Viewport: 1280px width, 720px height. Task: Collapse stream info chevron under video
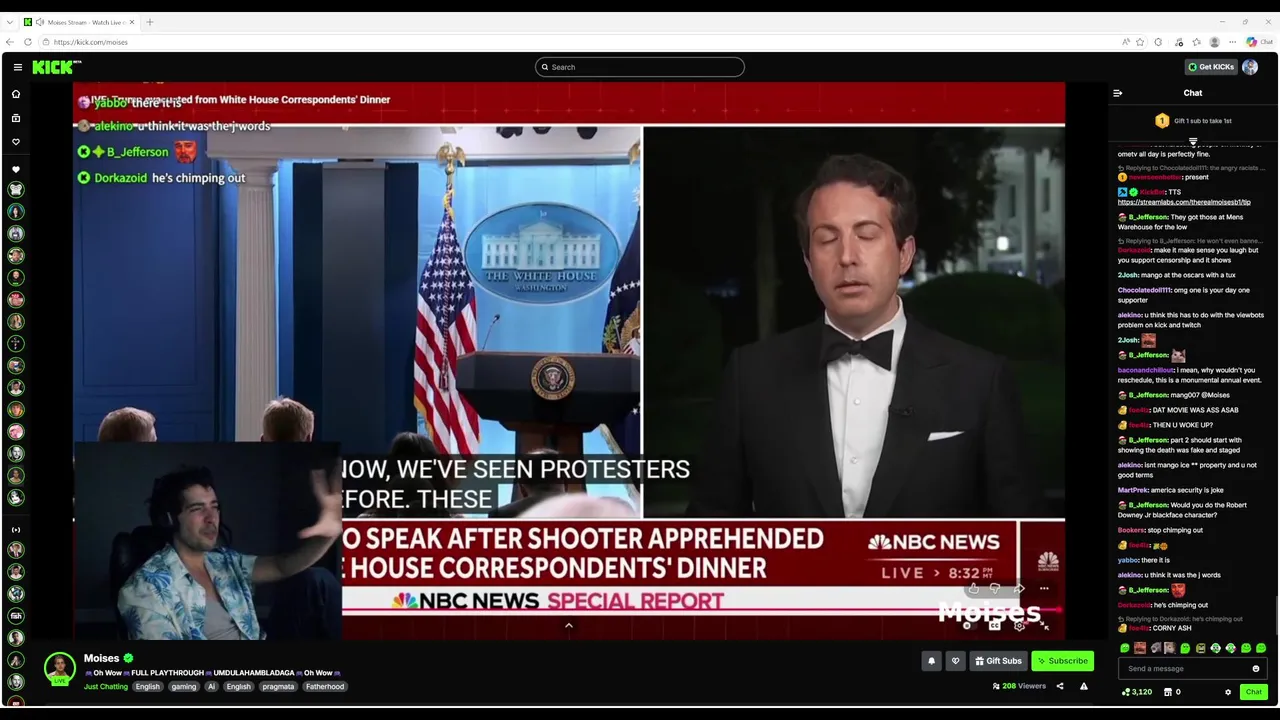pyautogui.click(x=568, y=626)
